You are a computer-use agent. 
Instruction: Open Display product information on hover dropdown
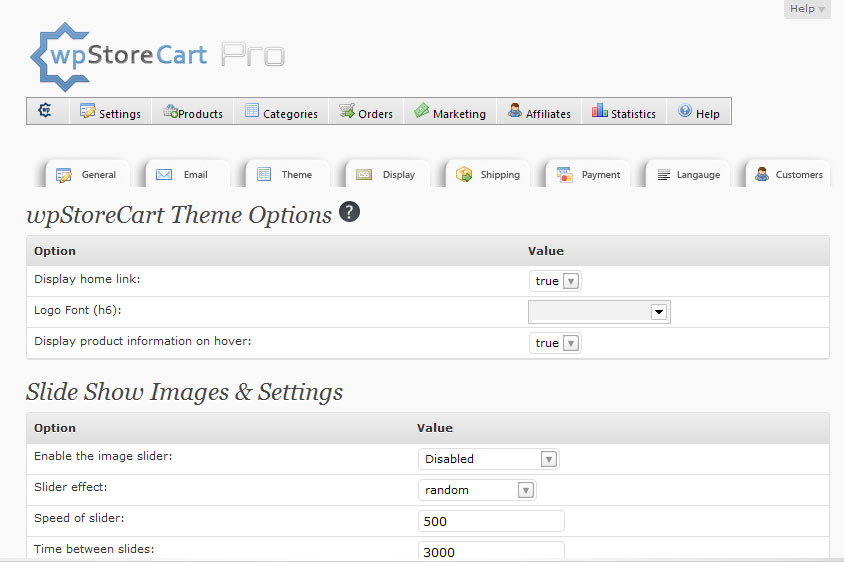click(x=555, y=343)
